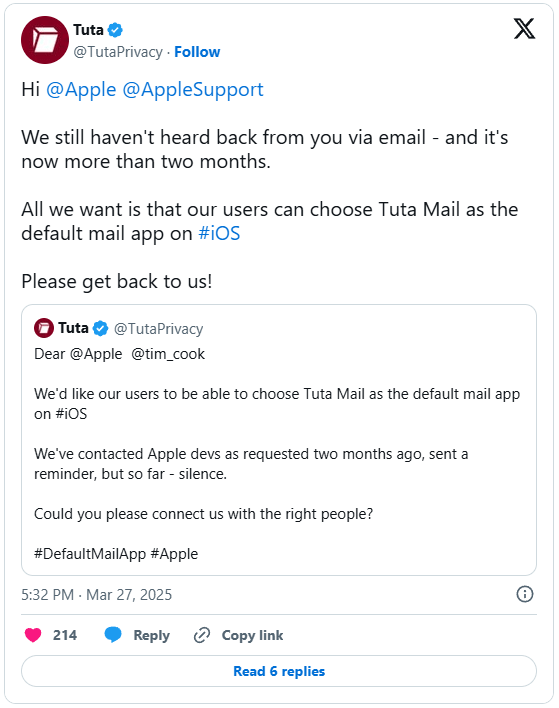Open the @TutaPrivacy handle under the name
Viewport: 559px width, 708px height.
tap(118, 52)
